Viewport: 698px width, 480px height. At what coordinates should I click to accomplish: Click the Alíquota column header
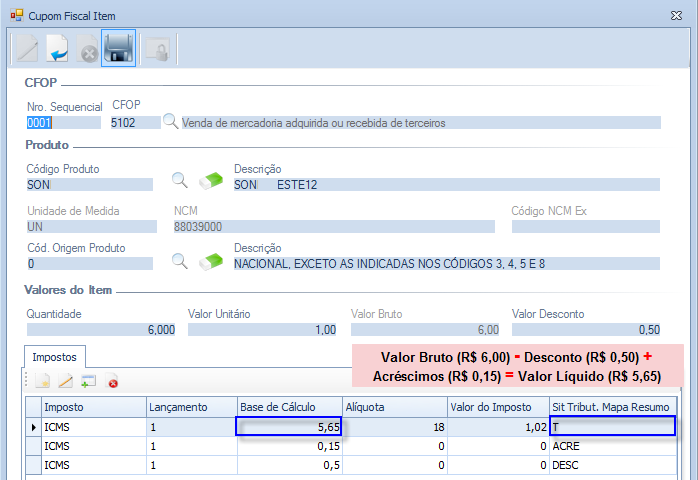[392, 407]
